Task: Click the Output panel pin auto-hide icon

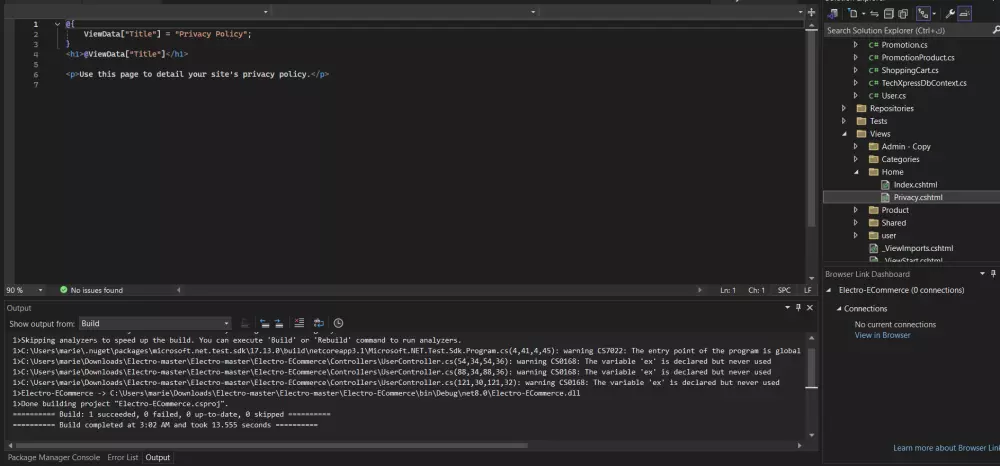Action: point(798,308)
